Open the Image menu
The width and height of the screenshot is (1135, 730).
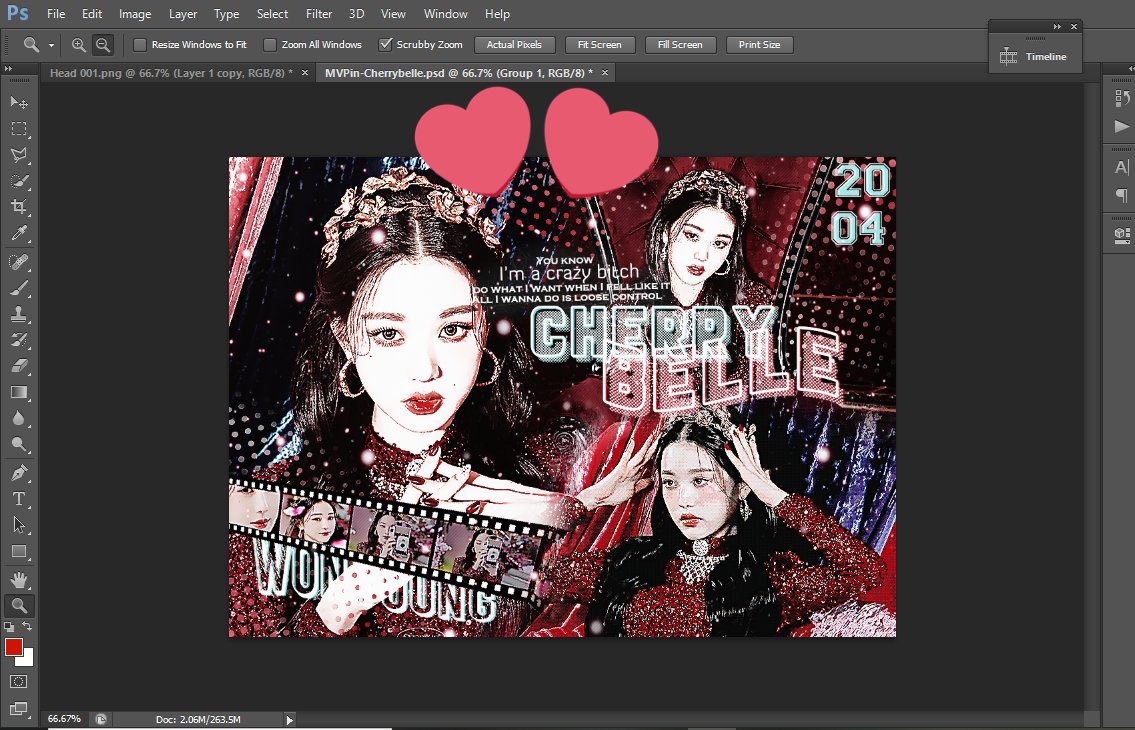pos(135,14)
